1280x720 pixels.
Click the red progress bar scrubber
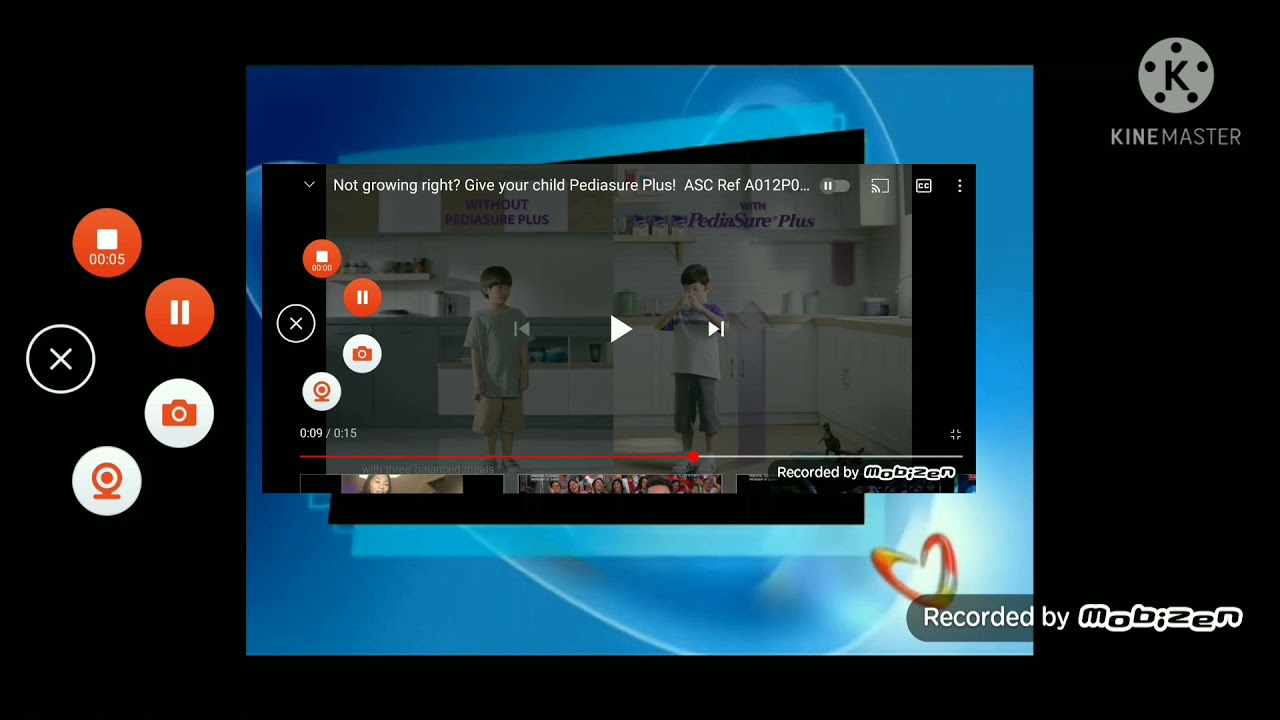693,457
